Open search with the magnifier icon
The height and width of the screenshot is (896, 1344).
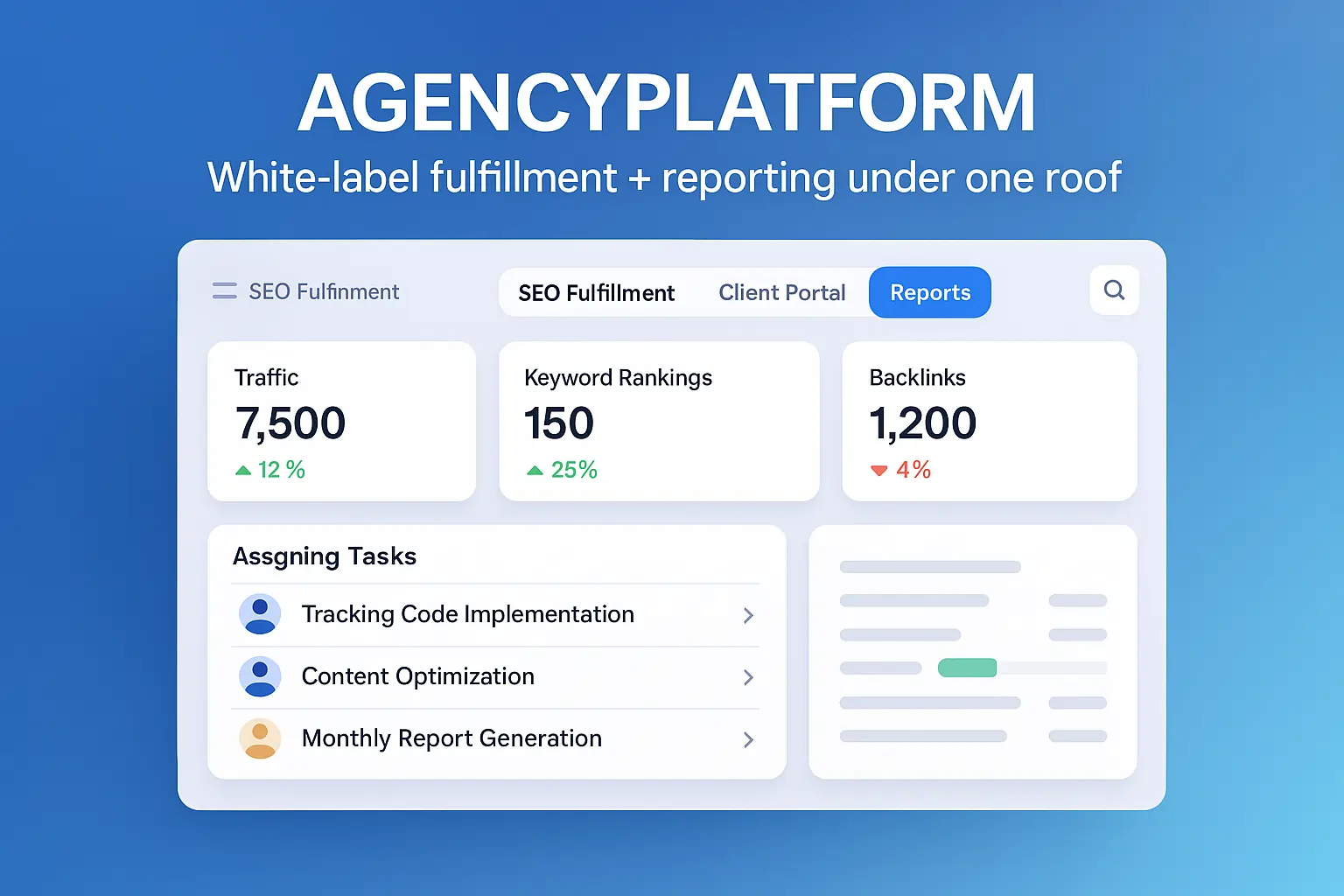point(1114,290)
